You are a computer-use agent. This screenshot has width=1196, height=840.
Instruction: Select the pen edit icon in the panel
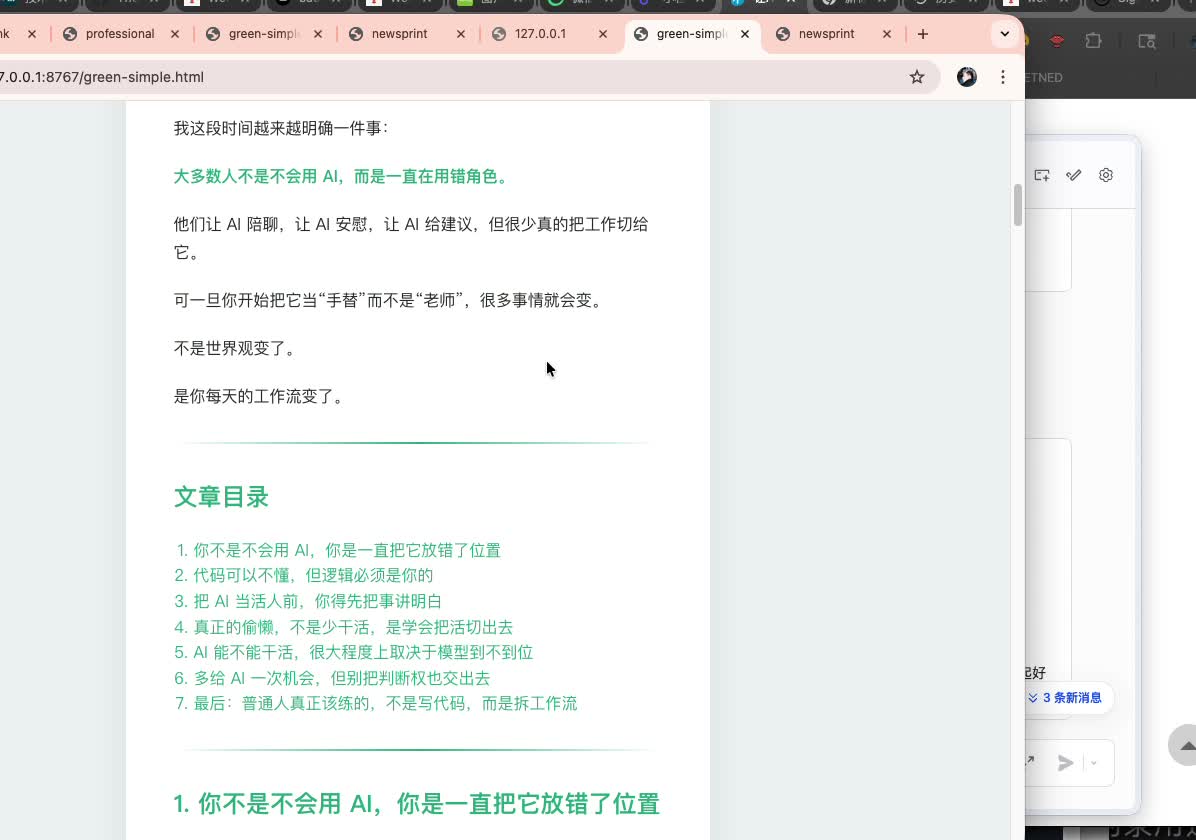click(x=1073, y=175)
